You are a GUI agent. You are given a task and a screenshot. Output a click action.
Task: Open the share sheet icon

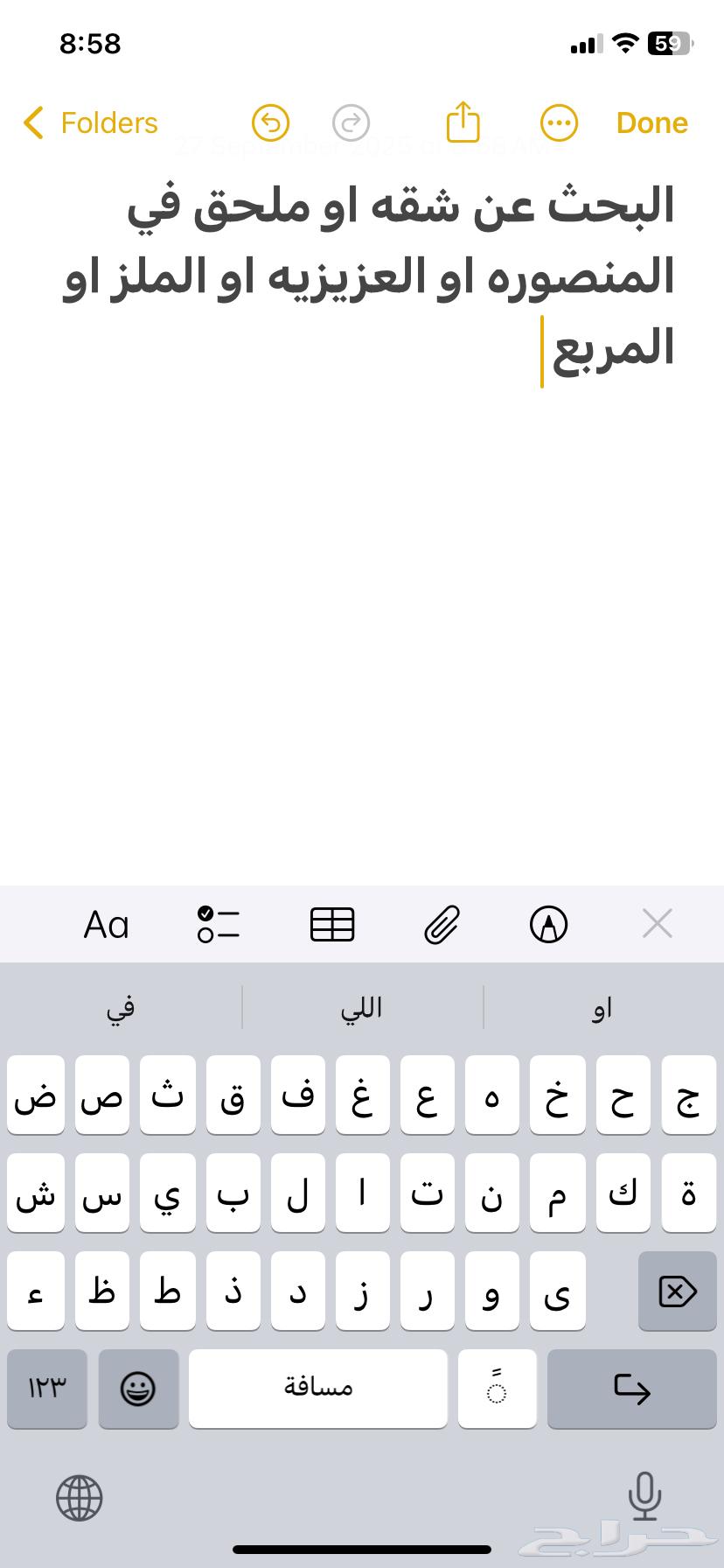463,122
